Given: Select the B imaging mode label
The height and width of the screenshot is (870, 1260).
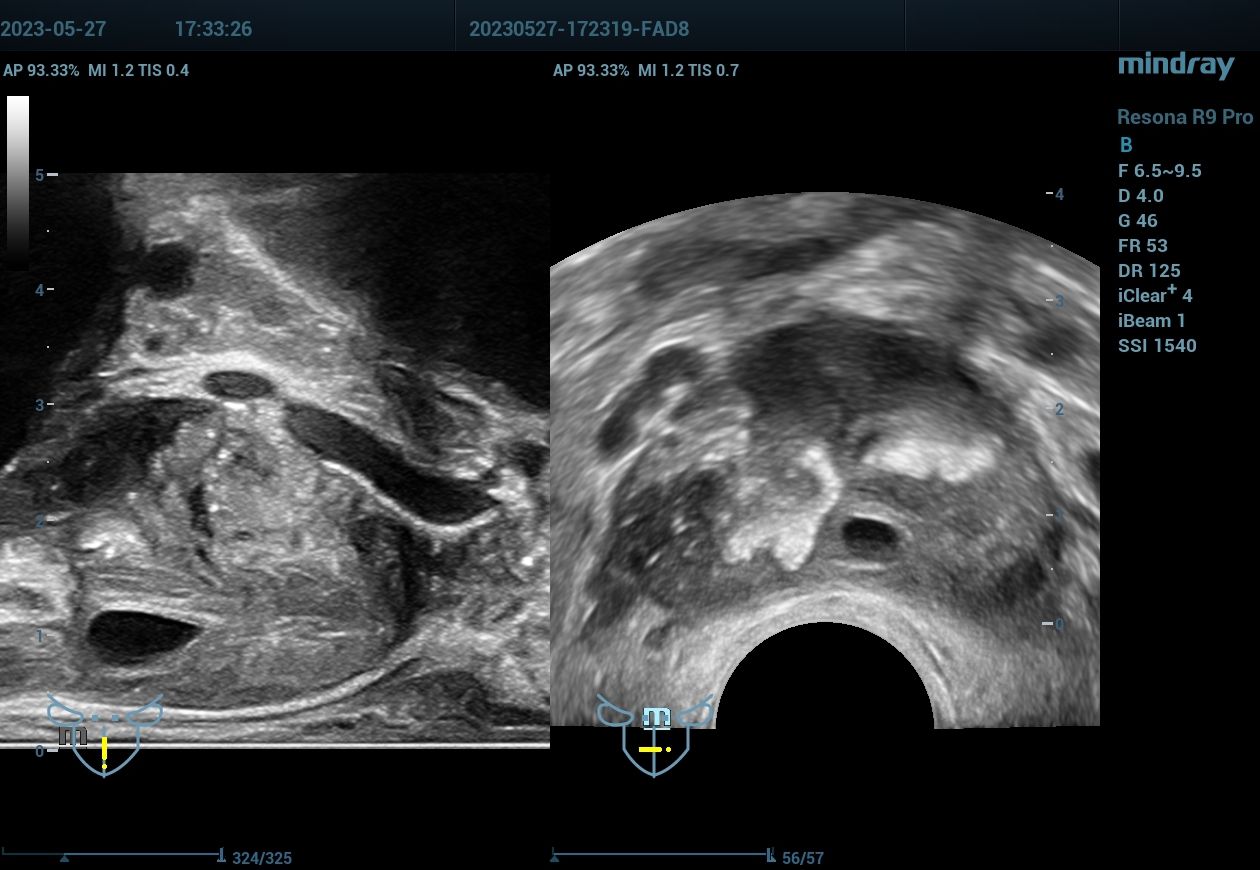Looking at the screenshot, I should [x=1126, y=145].
